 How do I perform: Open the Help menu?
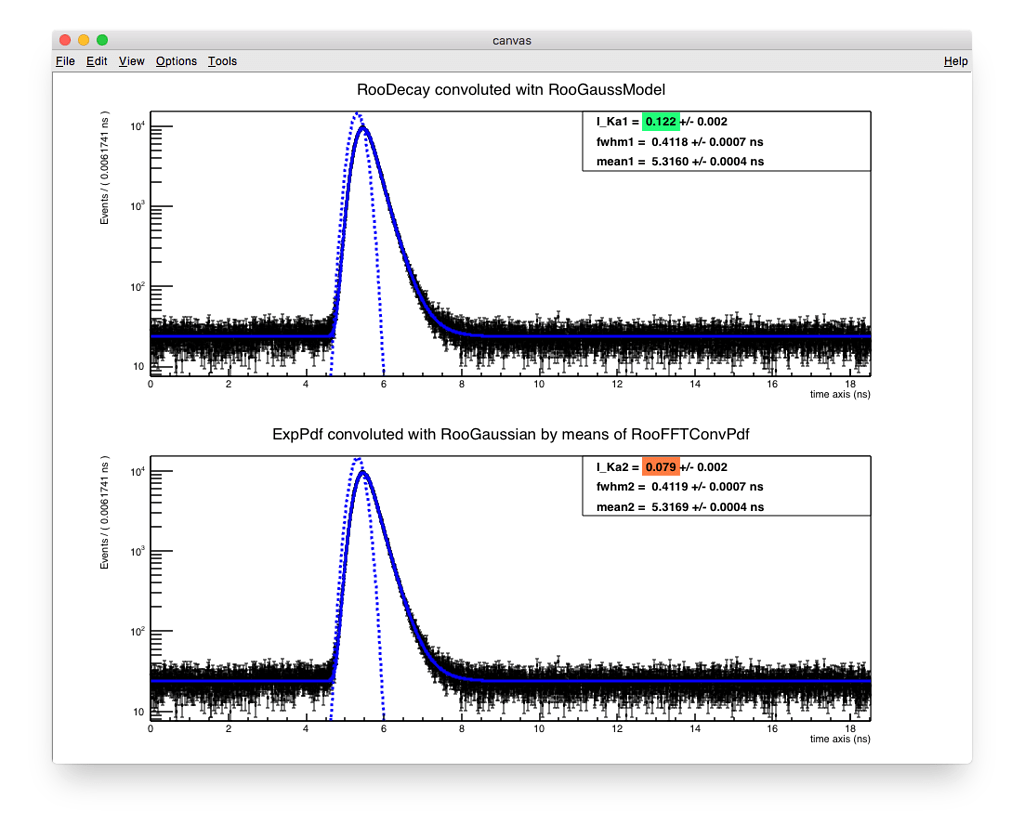pos(955,61)
